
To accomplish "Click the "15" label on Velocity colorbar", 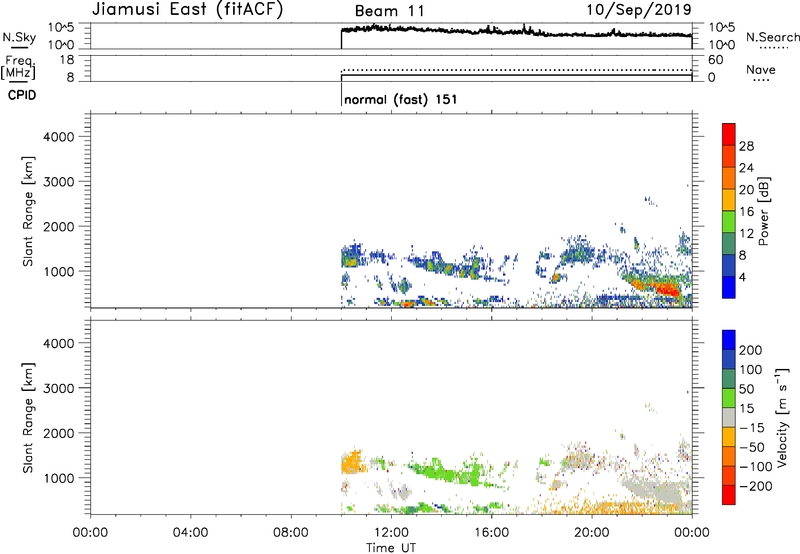I will 746,409.
